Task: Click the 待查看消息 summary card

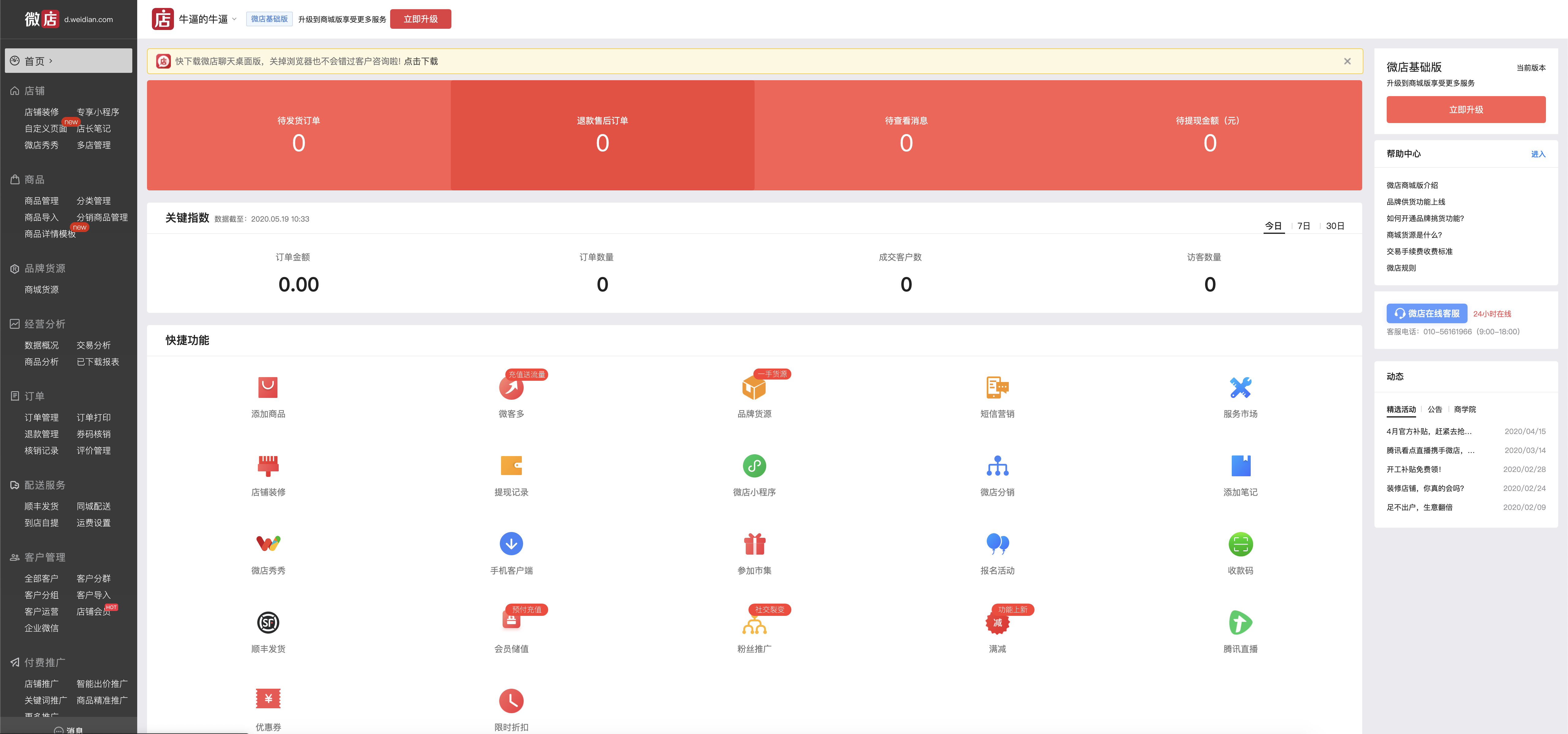Action: pos(906,135)
